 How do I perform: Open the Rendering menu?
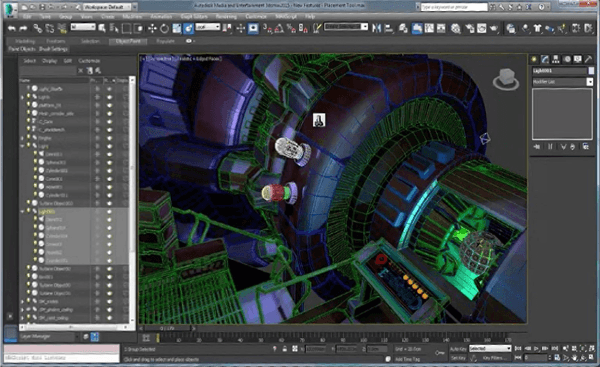226,17
